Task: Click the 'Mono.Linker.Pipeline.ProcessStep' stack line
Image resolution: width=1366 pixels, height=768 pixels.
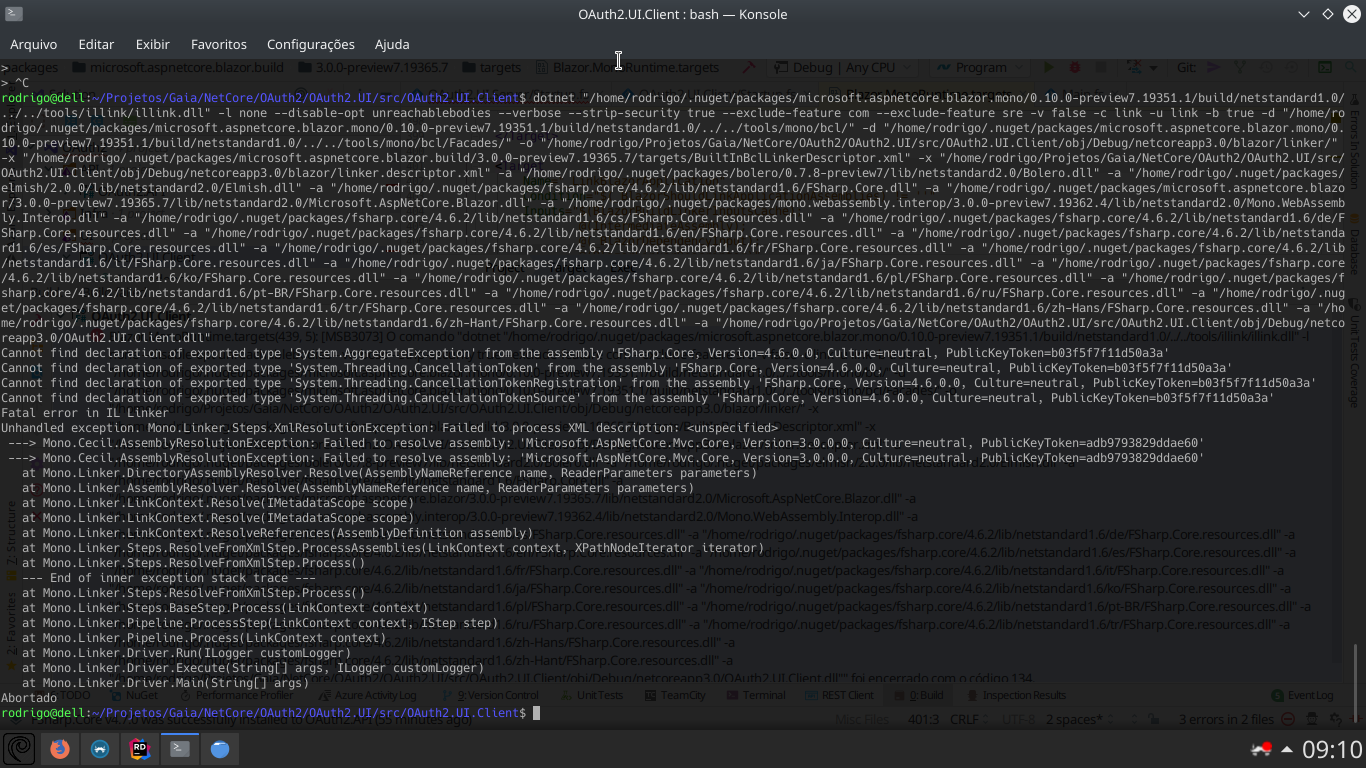Action: coord(259,623)
